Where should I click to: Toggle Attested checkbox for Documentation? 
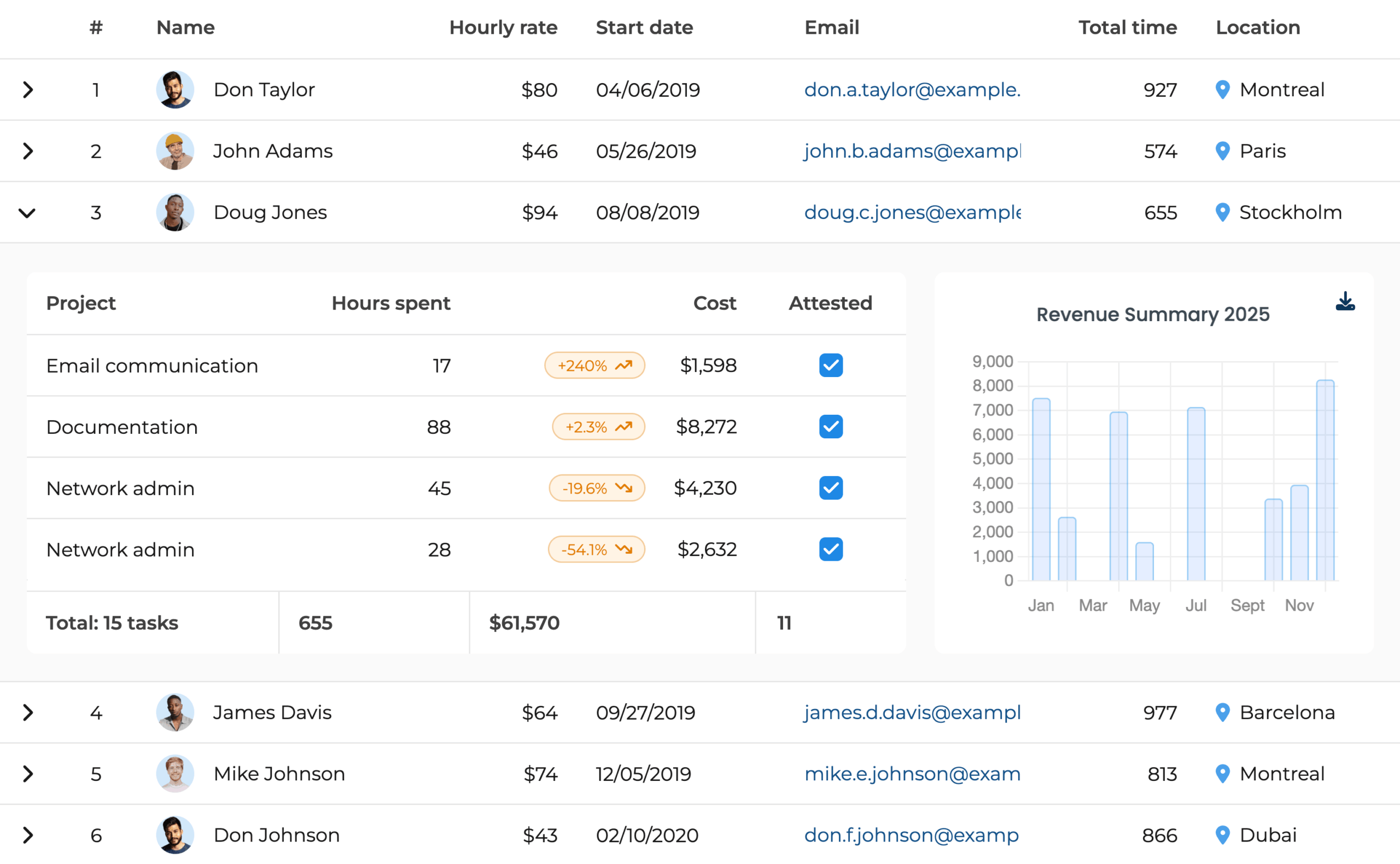point(831,427)
